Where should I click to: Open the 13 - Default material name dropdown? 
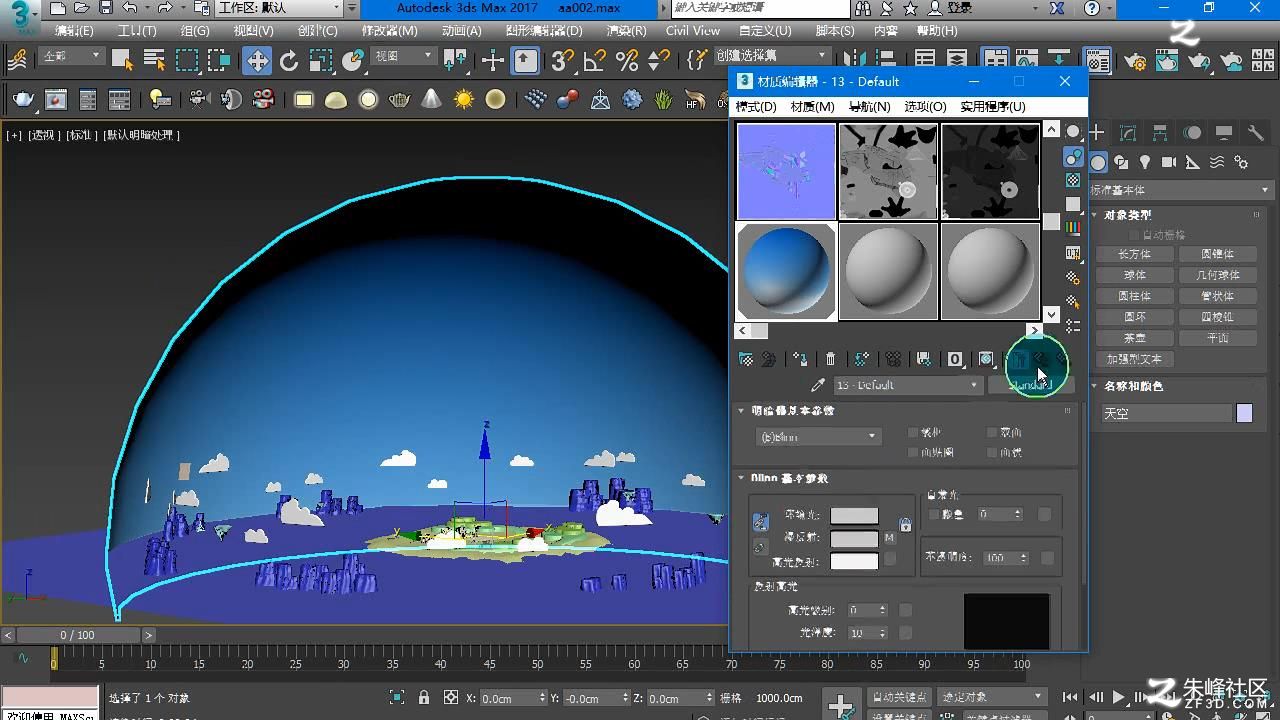pos(907,385)
